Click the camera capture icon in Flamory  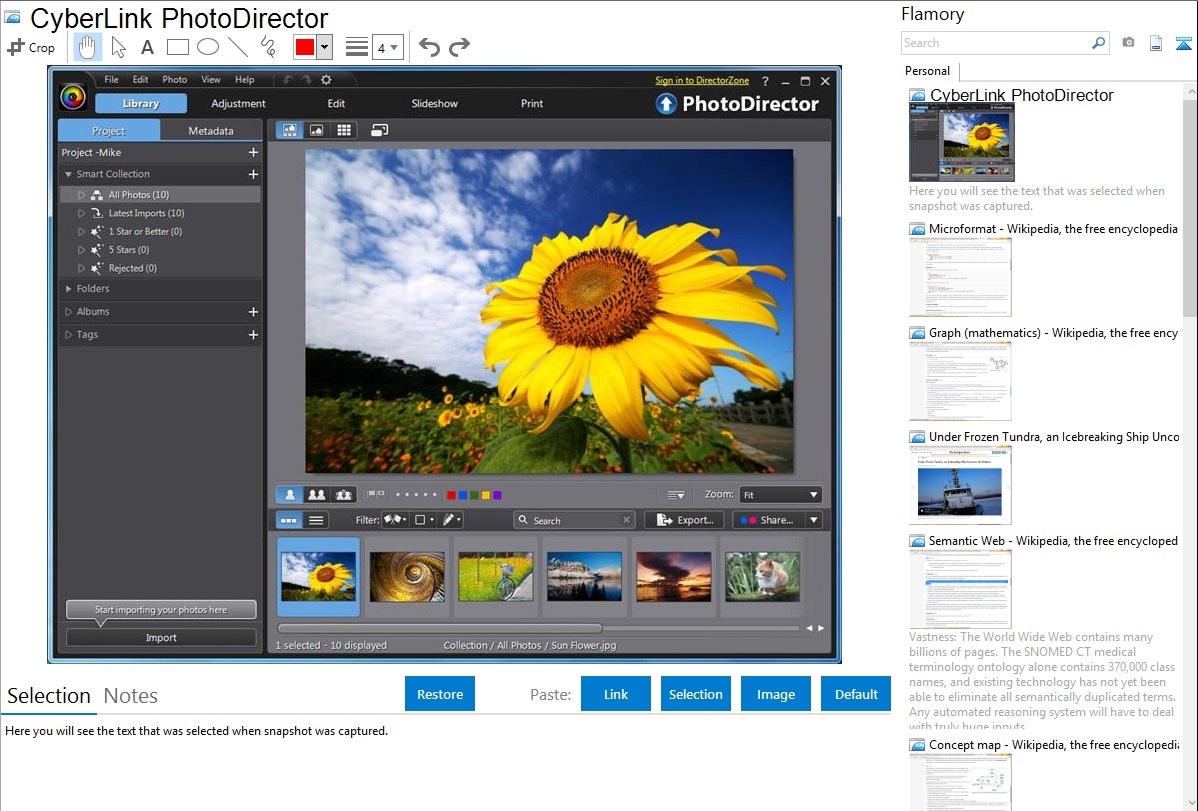pyautogui.click(x=1128, y=43)
